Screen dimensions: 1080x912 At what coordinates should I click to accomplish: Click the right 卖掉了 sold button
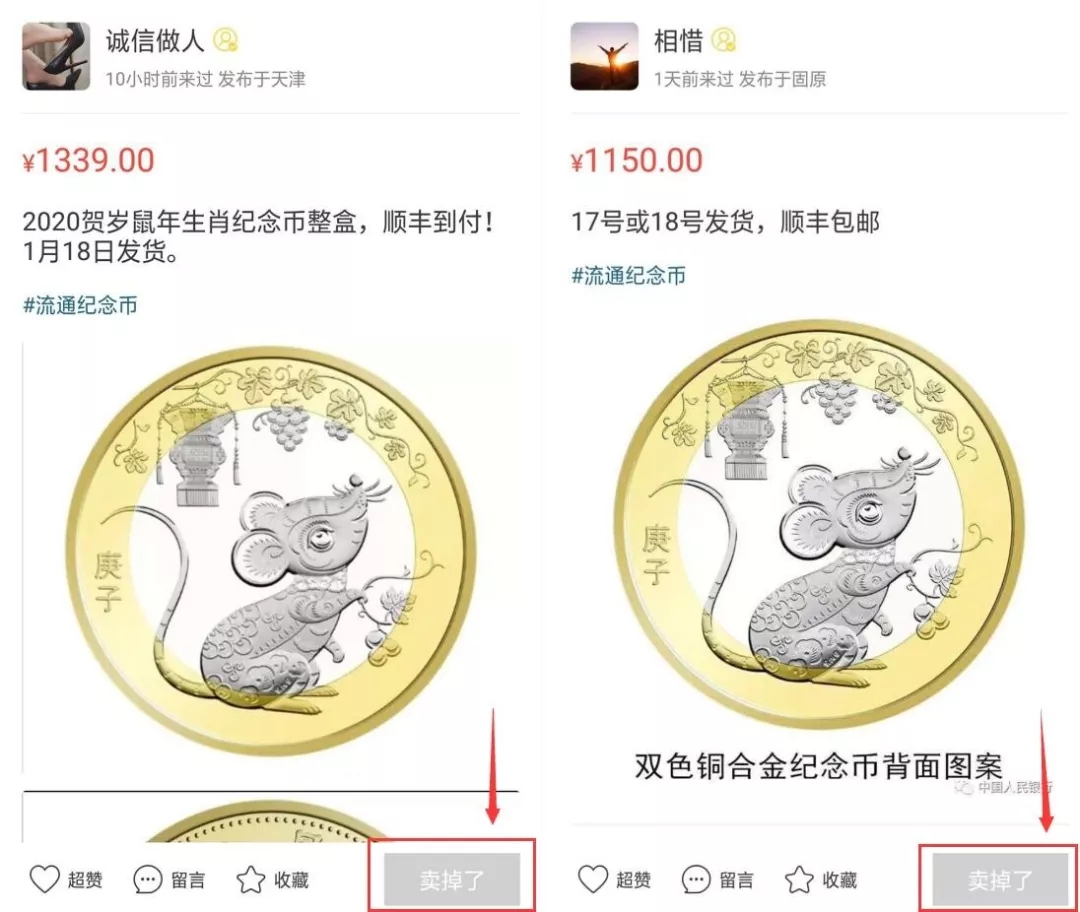999,879
